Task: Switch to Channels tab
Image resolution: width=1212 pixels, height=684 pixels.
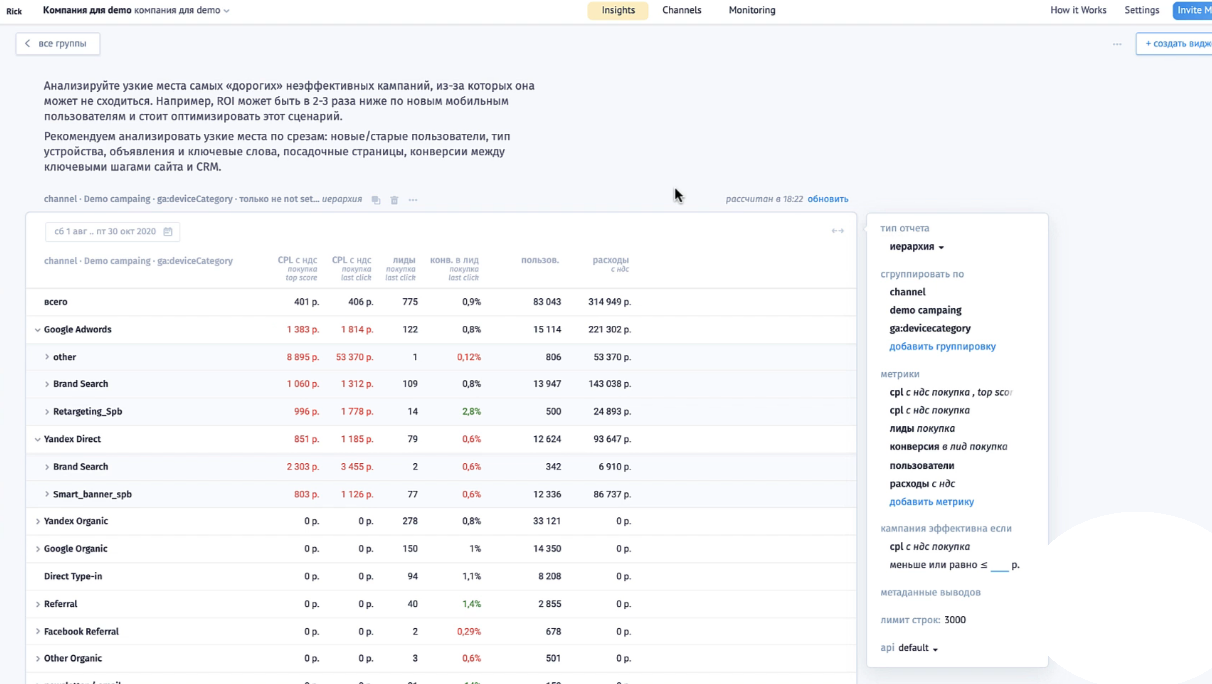Action: tap(682, 10)
